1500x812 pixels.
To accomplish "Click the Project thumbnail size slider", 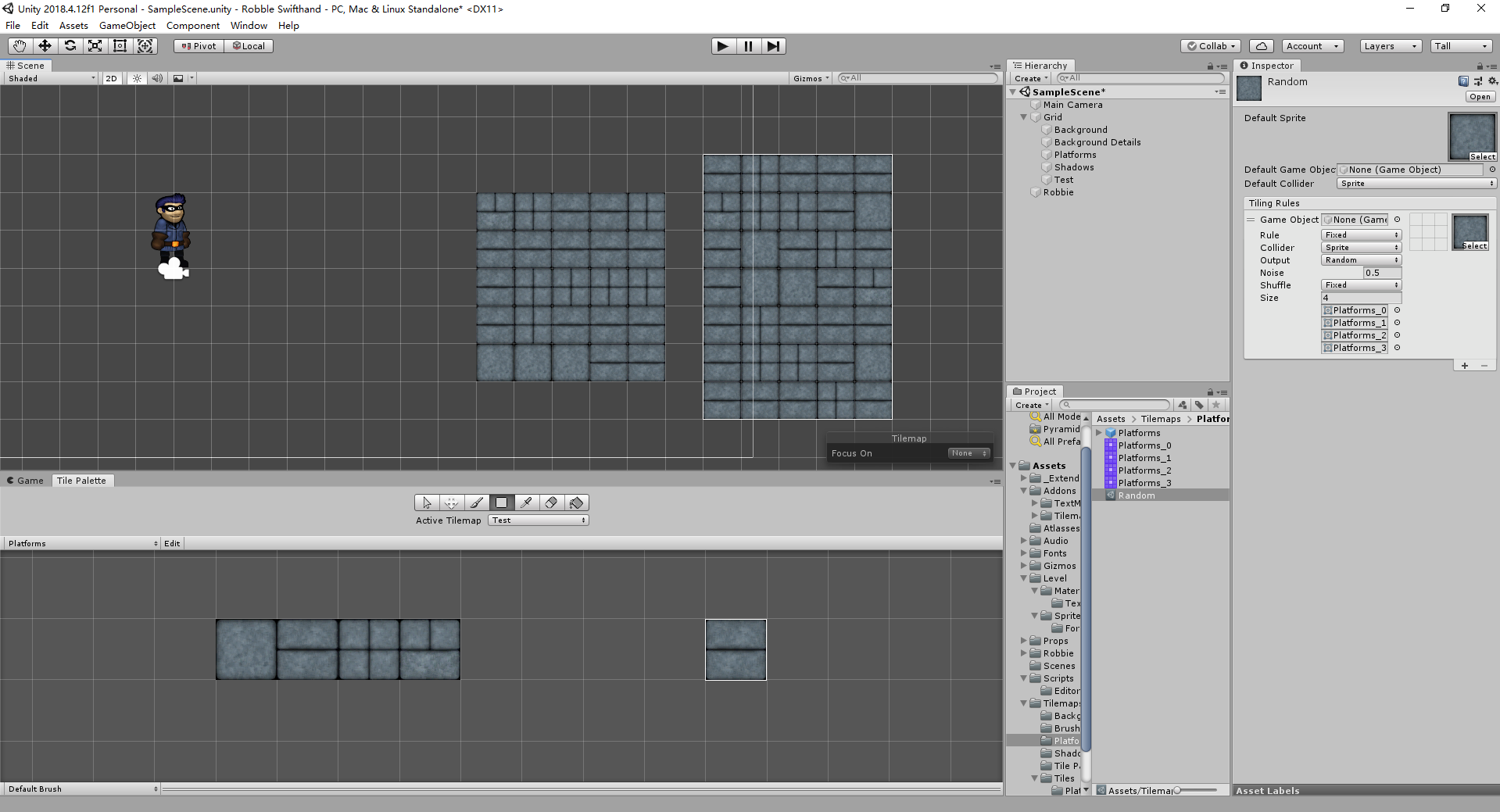I will (x=1196, y=790).
